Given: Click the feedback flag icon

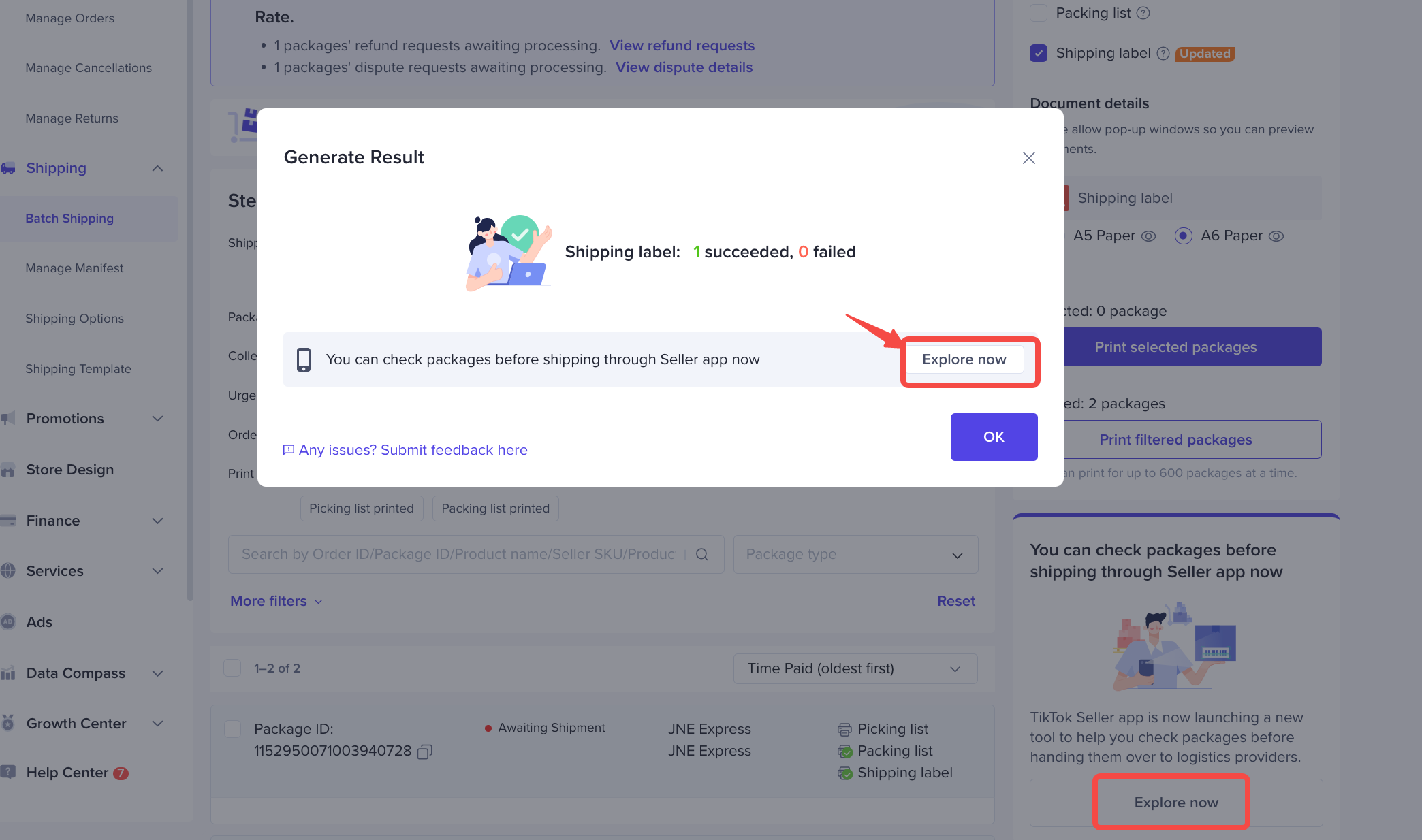Looking at the screenshot, I should pos(289,450).
